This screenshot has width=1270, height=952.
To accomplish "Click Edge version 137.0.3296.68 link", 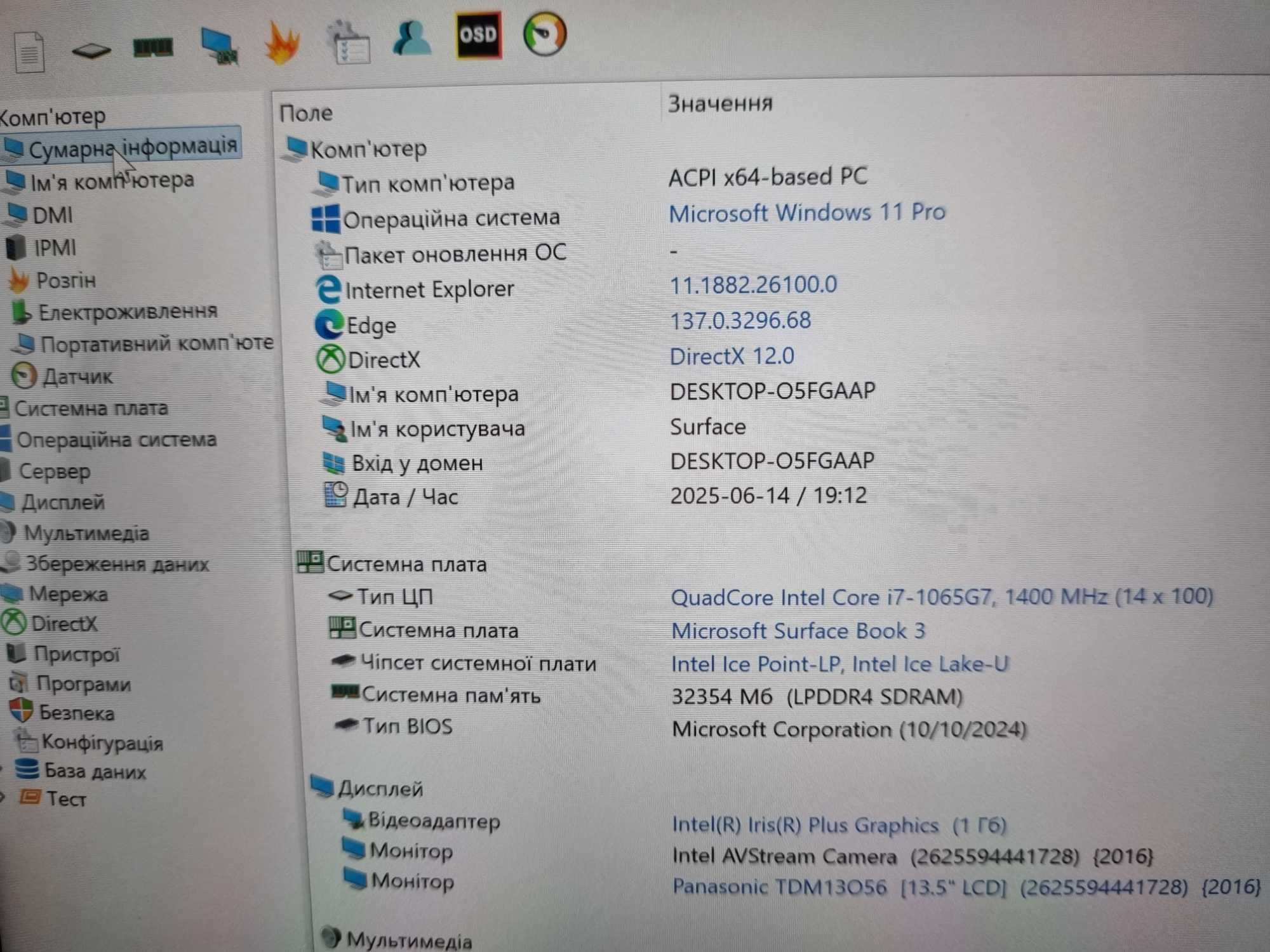I will [741, 320].
